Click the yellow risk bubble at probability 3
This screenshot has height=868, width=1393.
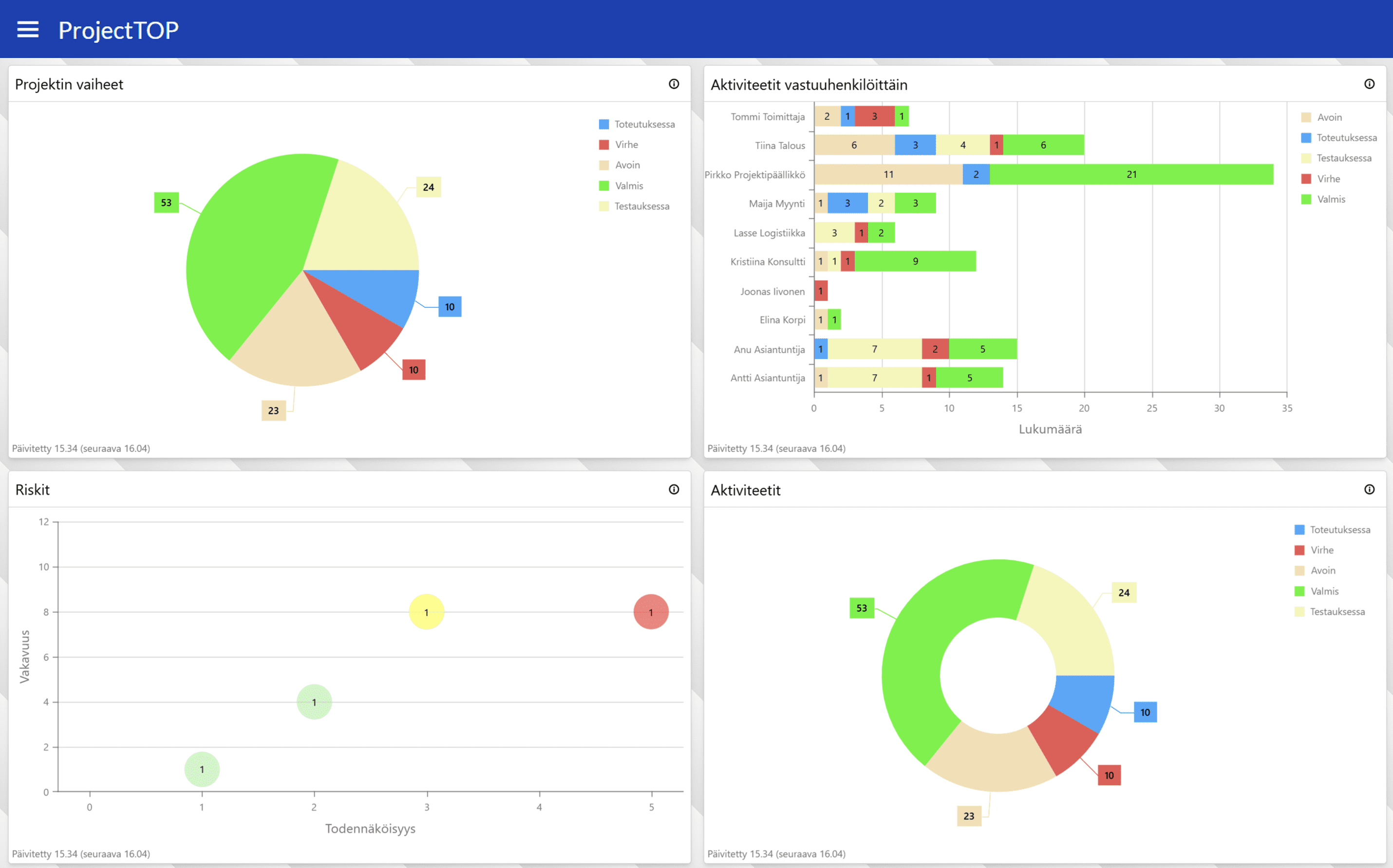426,612
